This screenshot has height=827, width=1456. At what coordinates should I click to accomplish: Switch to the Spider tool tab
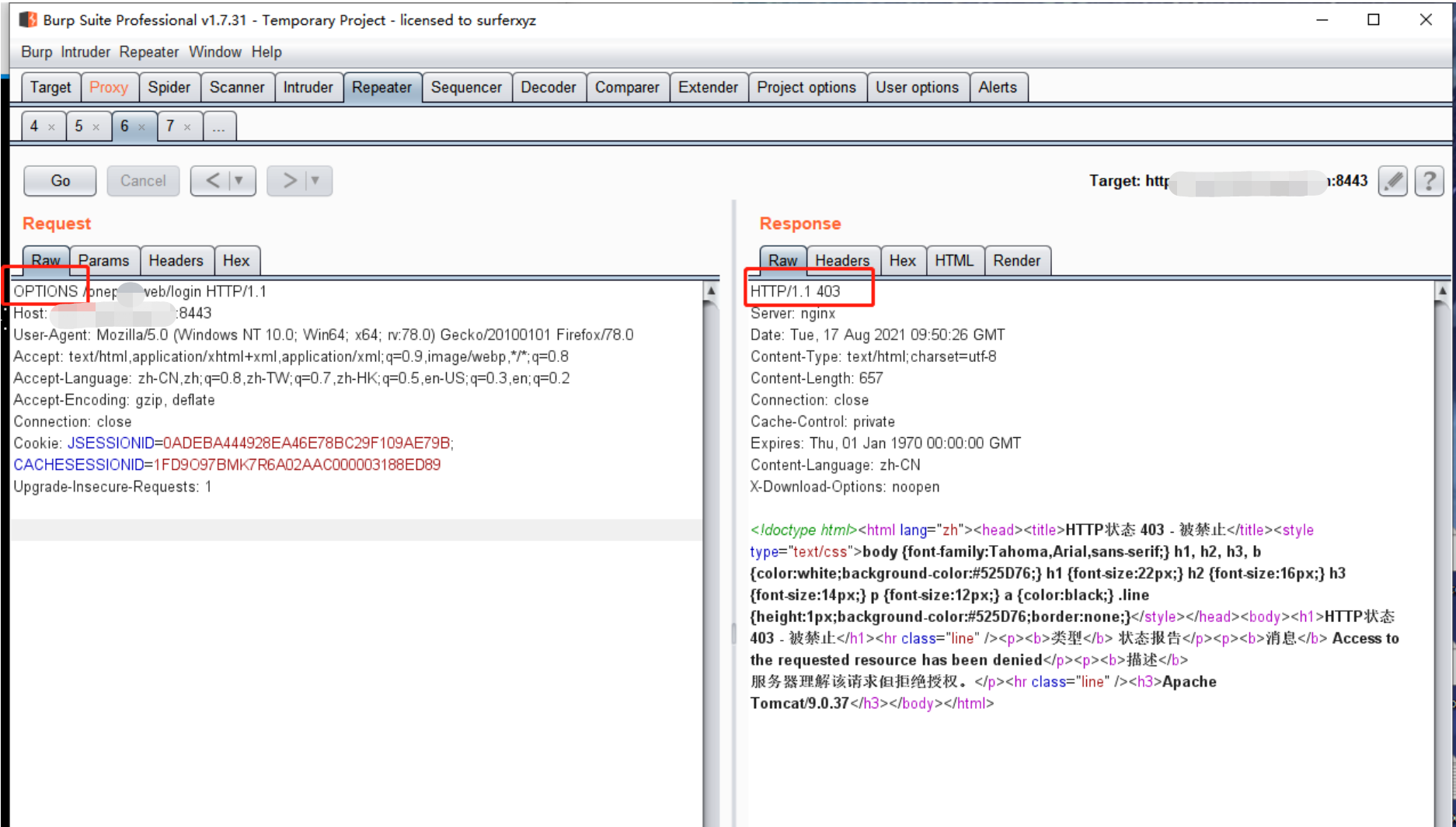tap(169, 87)
